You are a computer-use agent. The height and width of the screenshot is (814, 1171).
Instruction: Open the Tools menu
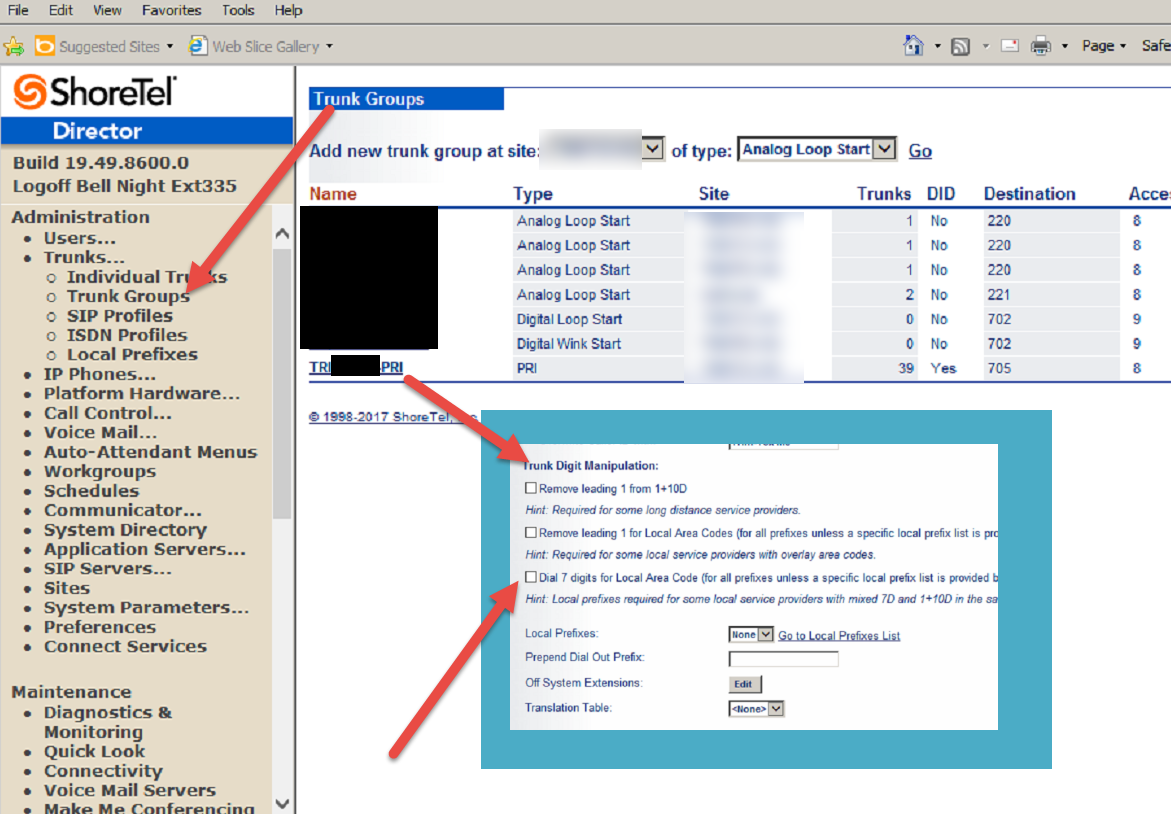(x=237, y=10)
